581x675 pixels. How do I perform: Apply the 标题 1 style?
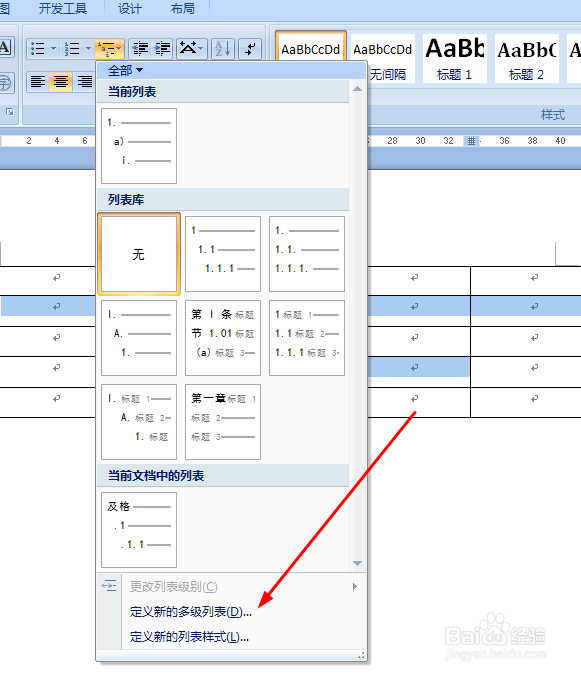(x=454, y=59)
